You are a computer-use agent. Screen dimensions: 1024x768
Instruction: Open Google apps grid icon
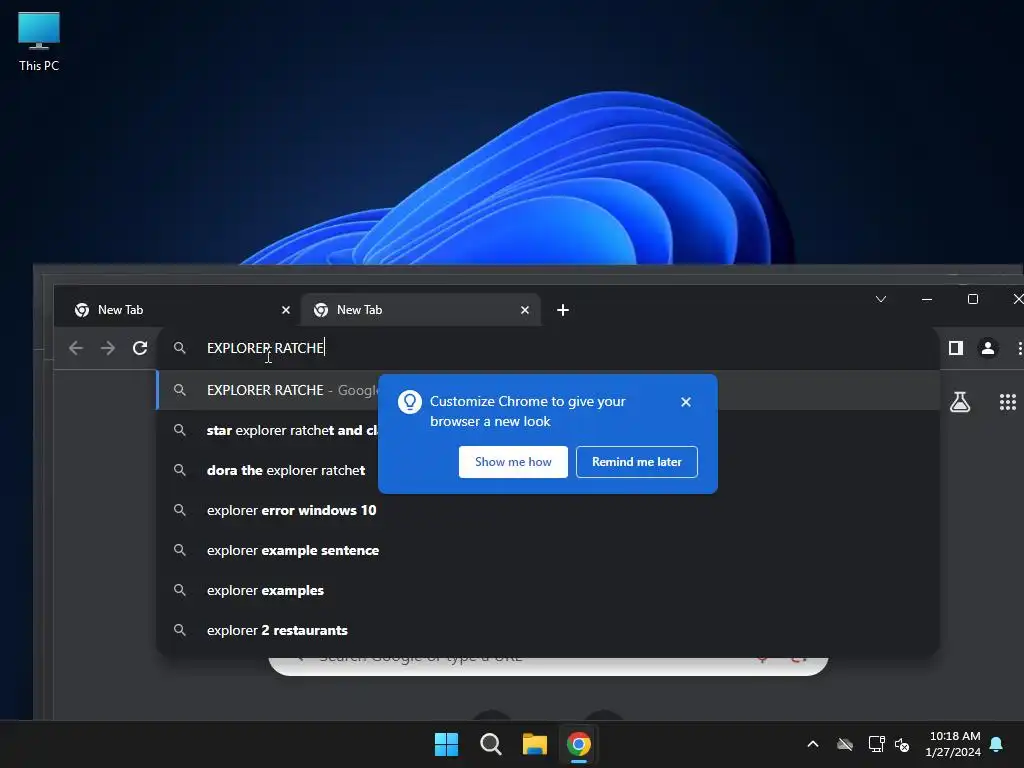point(1008,402)
